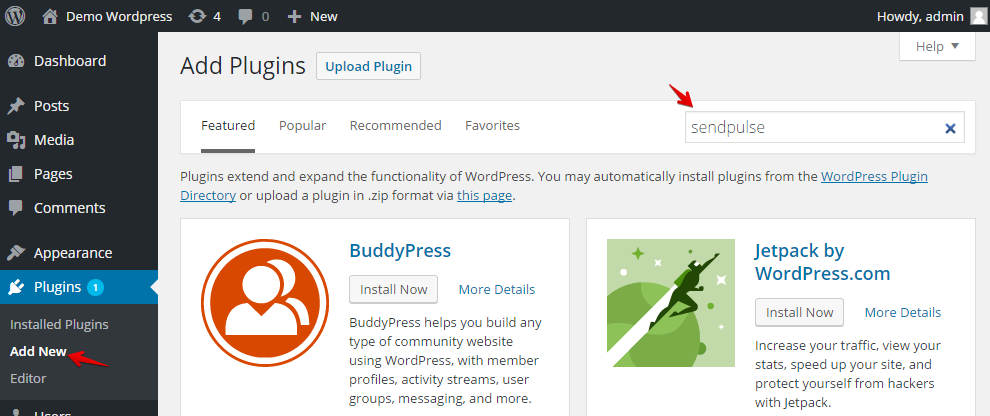
Task: Open More Details for Jetpack
Action: [x=902, y=312]
